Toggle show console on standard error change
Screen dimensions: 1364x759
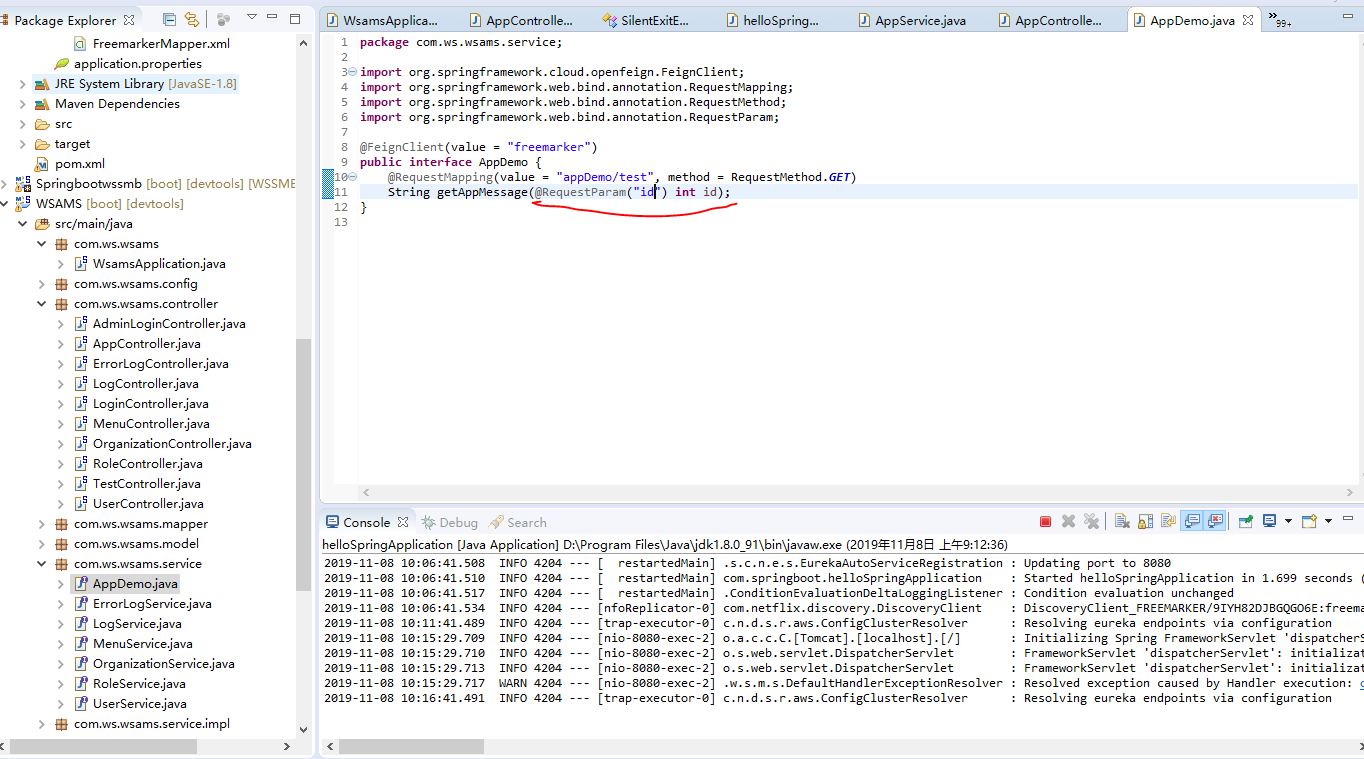tap(1215, 520)
